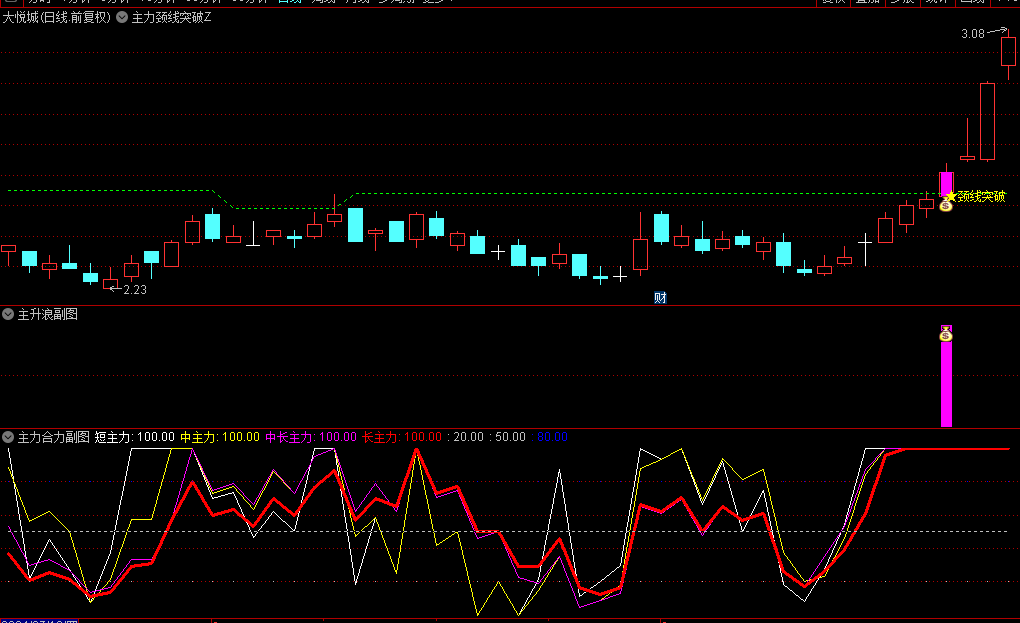This screenshot has height=623, width=1020.
Task: Expand the 主力颈线突破Z indicator dropdown
Action: coord(123,18)
